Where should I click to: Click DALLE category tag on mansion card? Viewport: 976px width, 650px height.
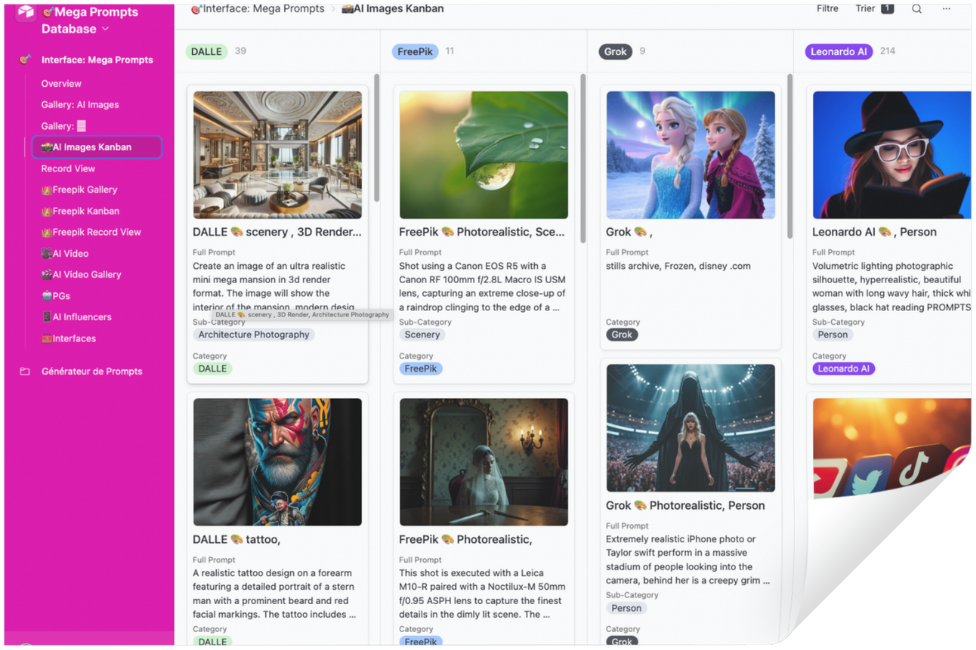coord(212,369)
